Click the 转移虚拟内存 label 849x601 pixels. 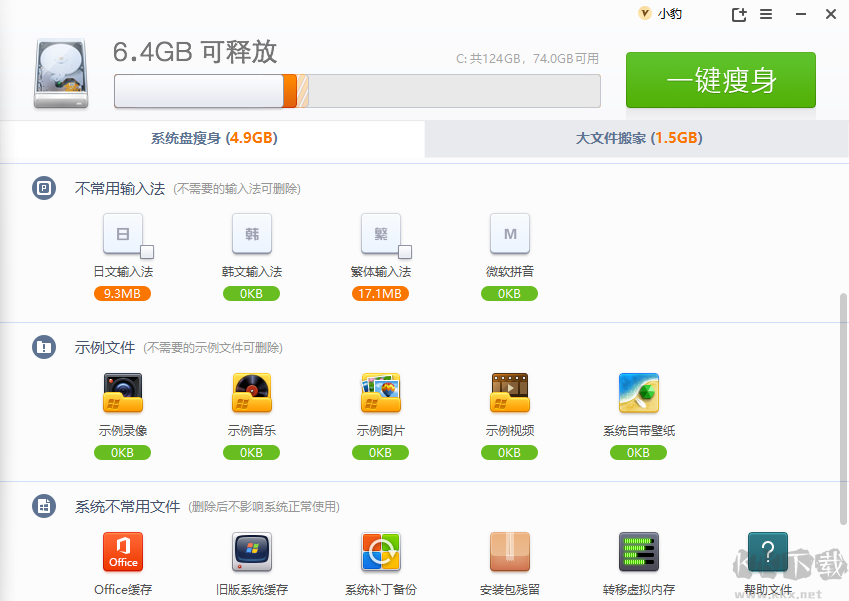639,590
